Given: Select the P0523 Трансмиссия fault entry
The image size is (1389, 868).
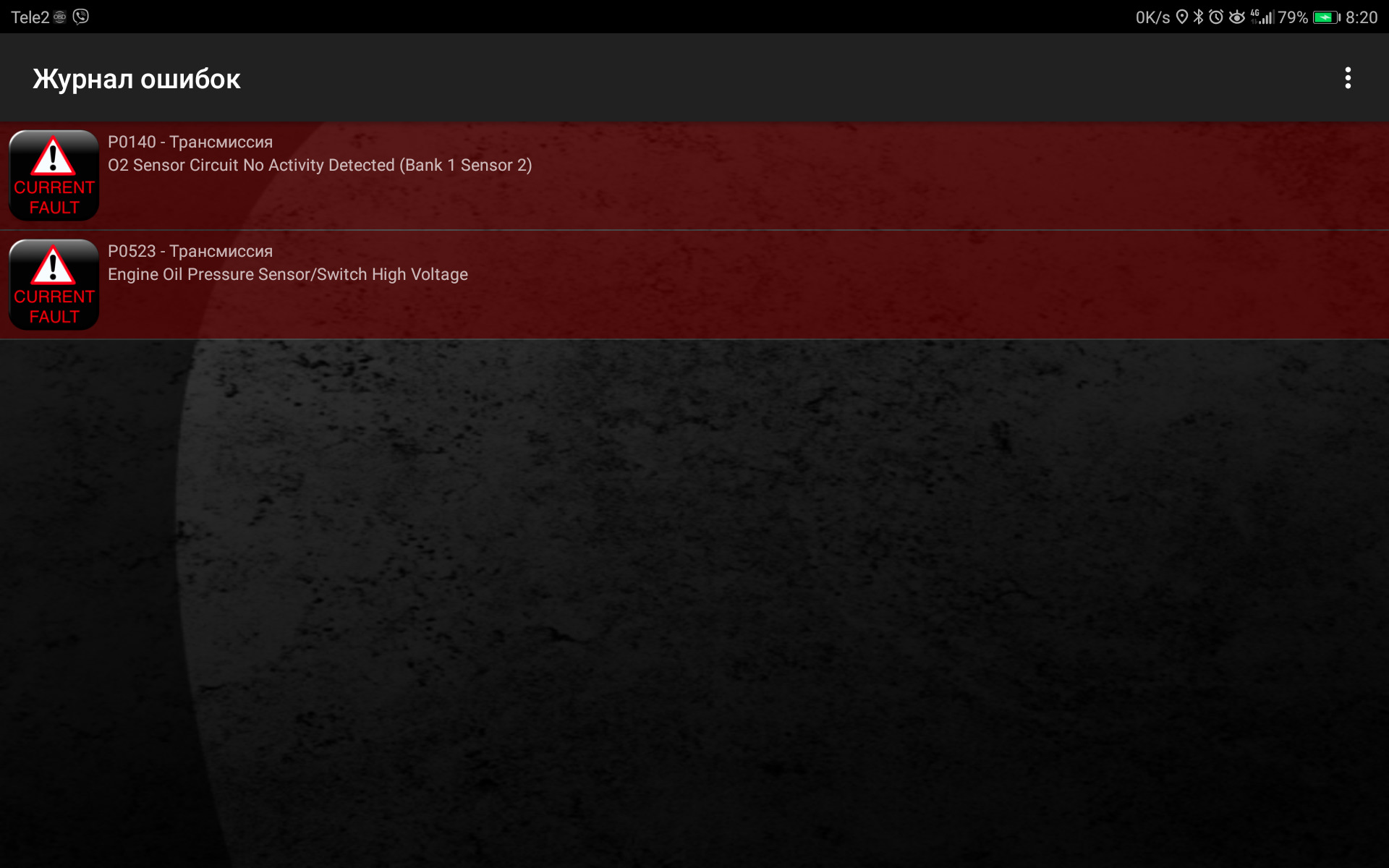Looking at the screenshot, I should (694, 284).
